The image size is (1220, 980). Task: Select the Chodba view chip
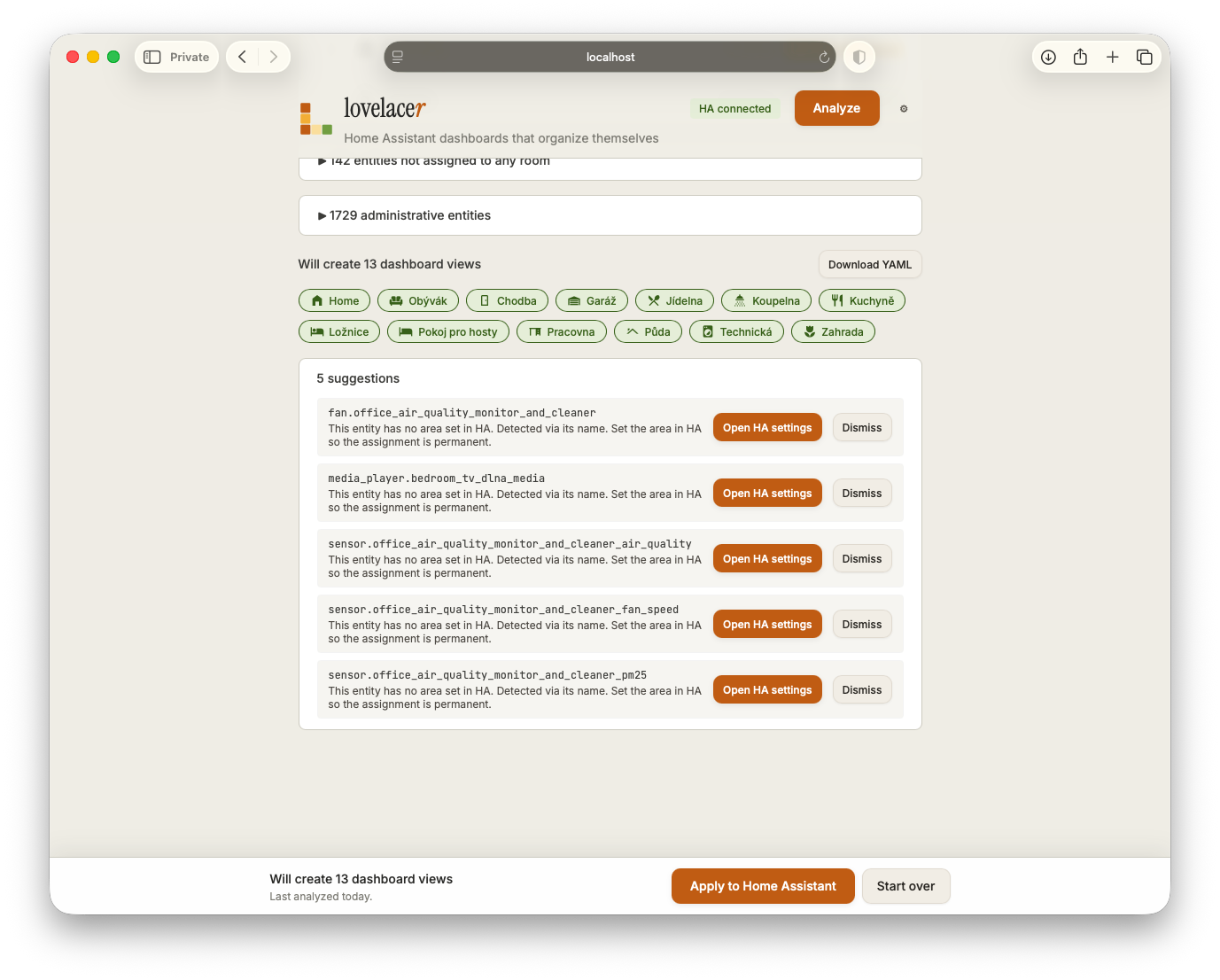(507, 301)
